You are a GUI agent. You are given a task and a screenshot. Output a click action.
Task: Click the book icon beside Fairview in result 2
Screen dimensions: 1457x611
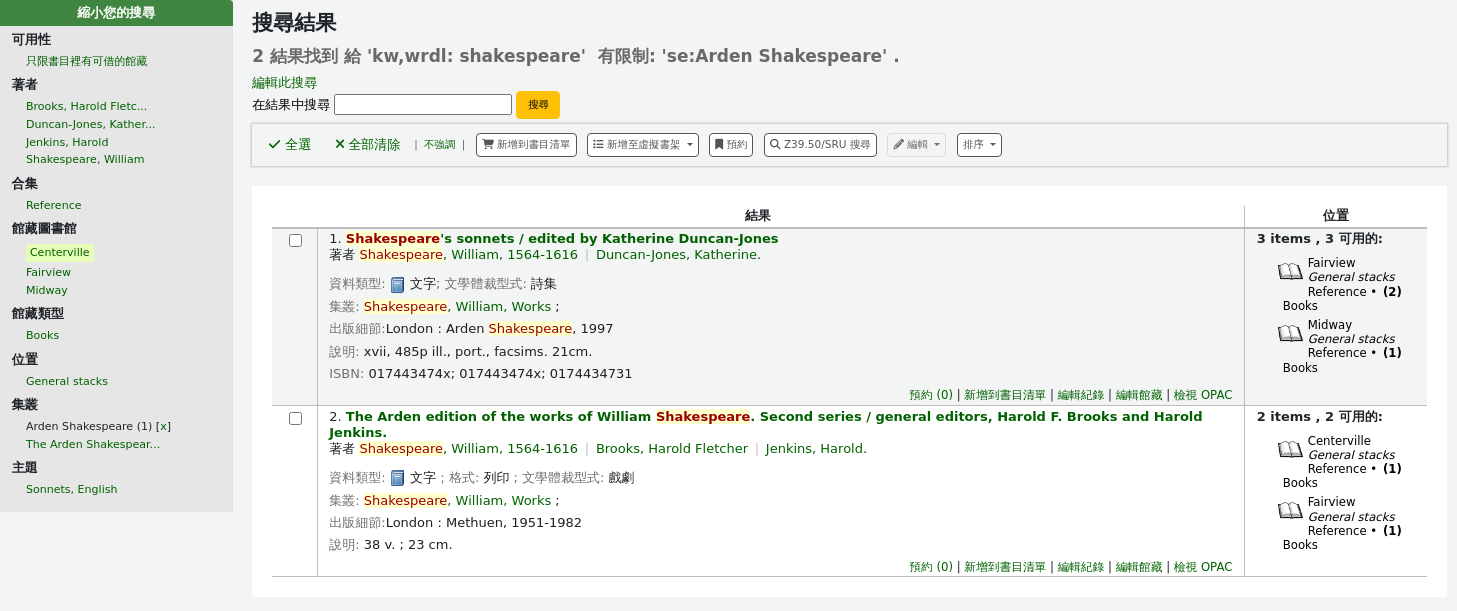[x=1290, y=510]
